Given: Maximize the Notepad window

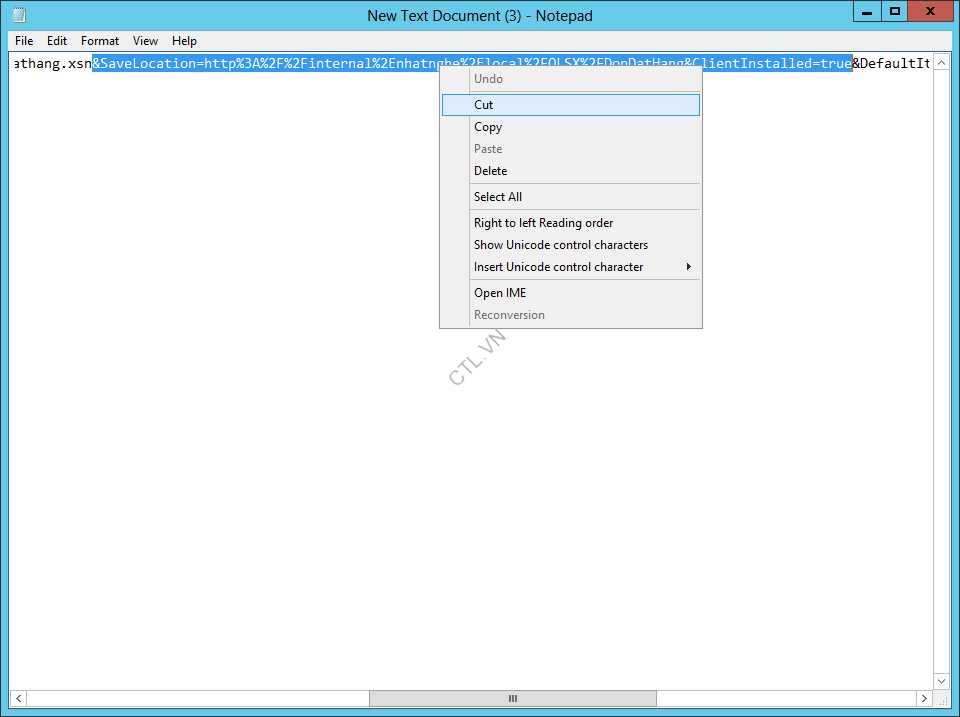Looking at the screenshot, I should pyautogui.click(x=895, y=11).
